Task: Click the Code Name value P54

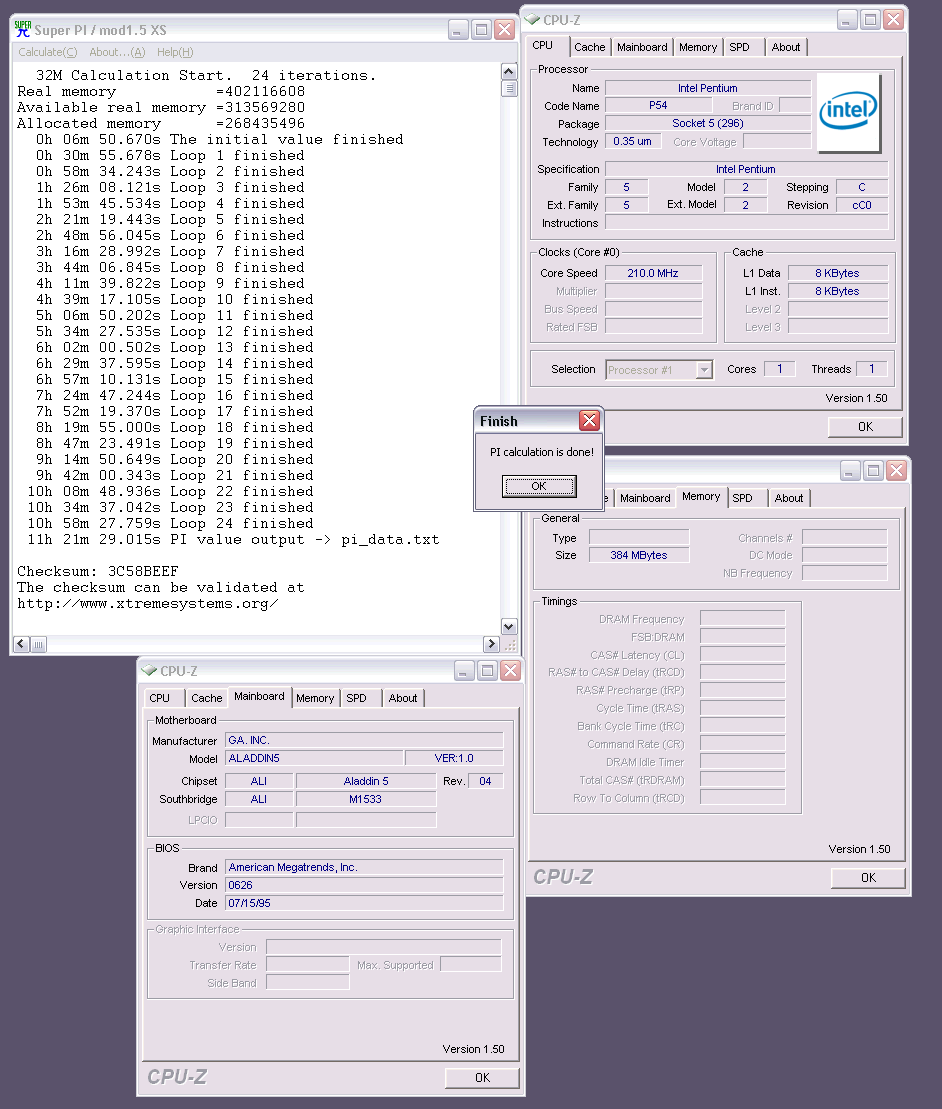Action: coord(658,105)
